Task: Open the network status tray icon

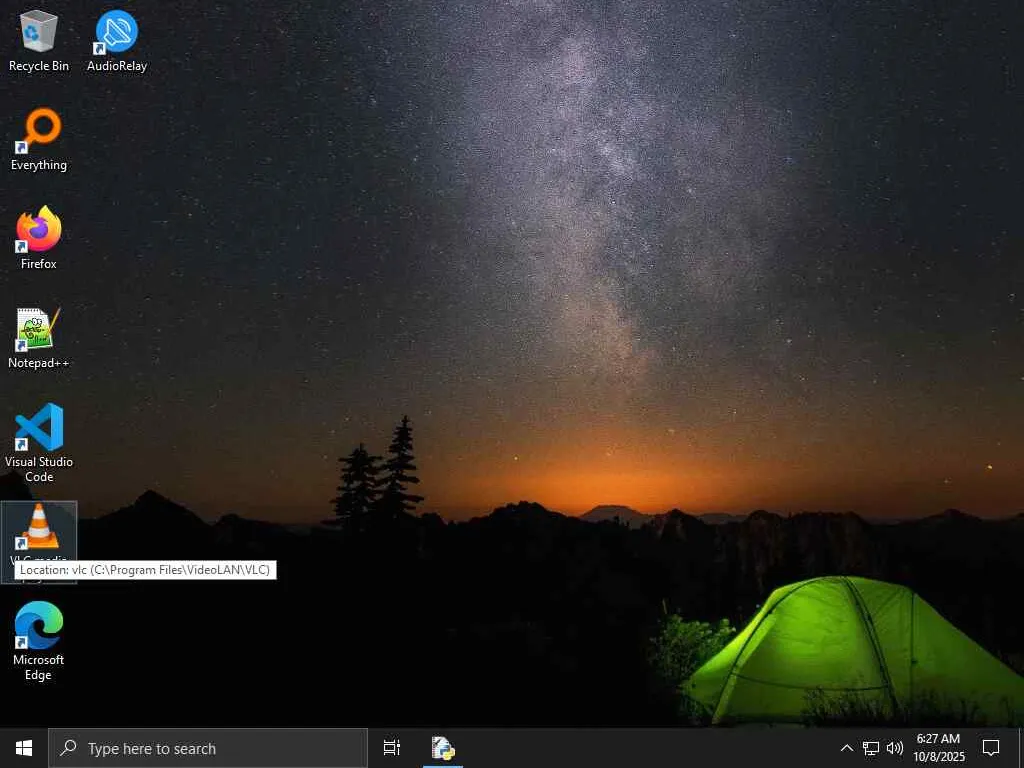Action: (x=871, y=748)
